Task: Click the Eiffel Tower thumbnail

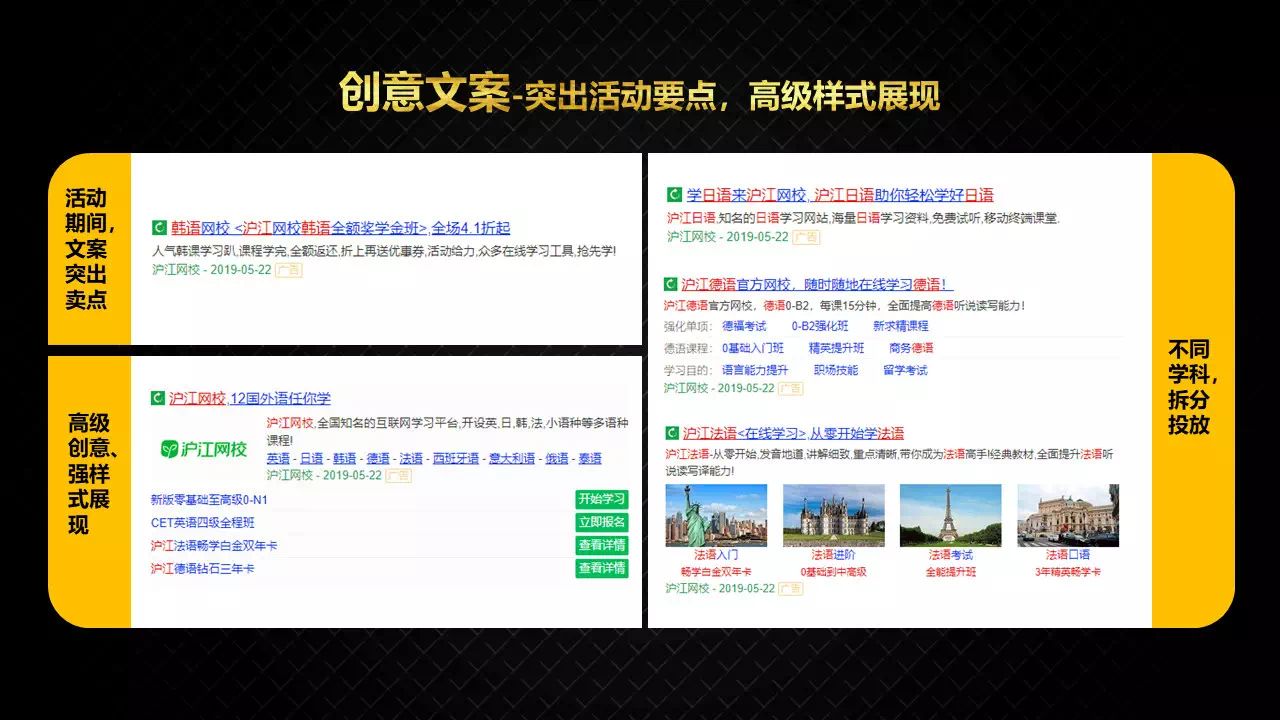Action: pyautogui.click(x=950, y=515)
